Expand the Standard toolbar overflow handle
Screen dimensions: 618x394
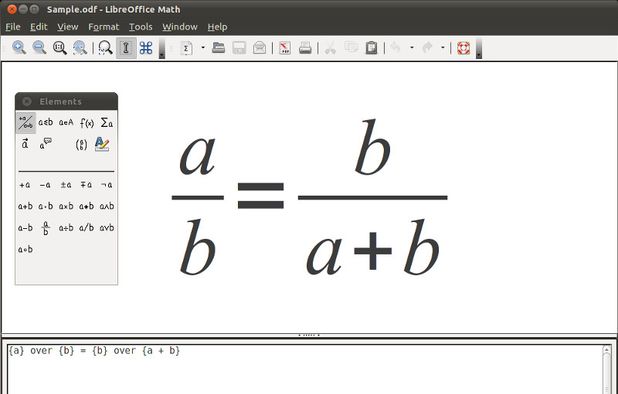click(x=478, y=48)
